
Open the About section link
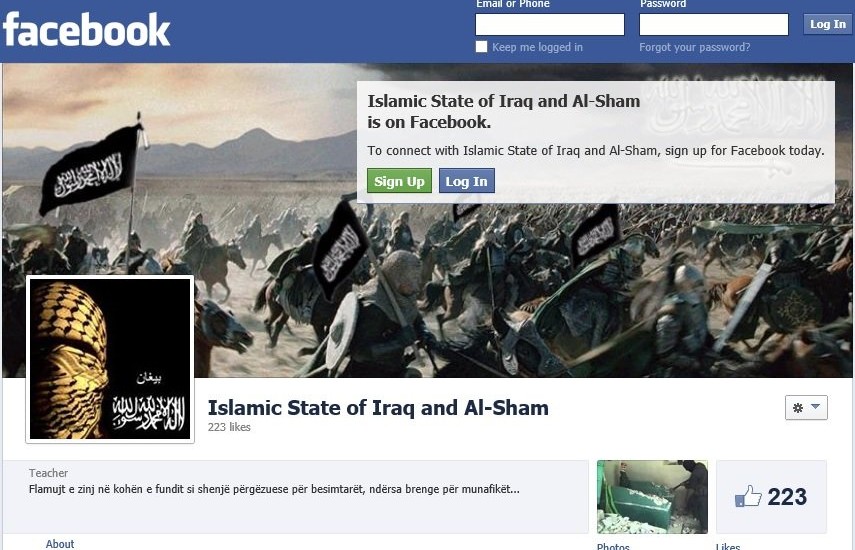60,543
